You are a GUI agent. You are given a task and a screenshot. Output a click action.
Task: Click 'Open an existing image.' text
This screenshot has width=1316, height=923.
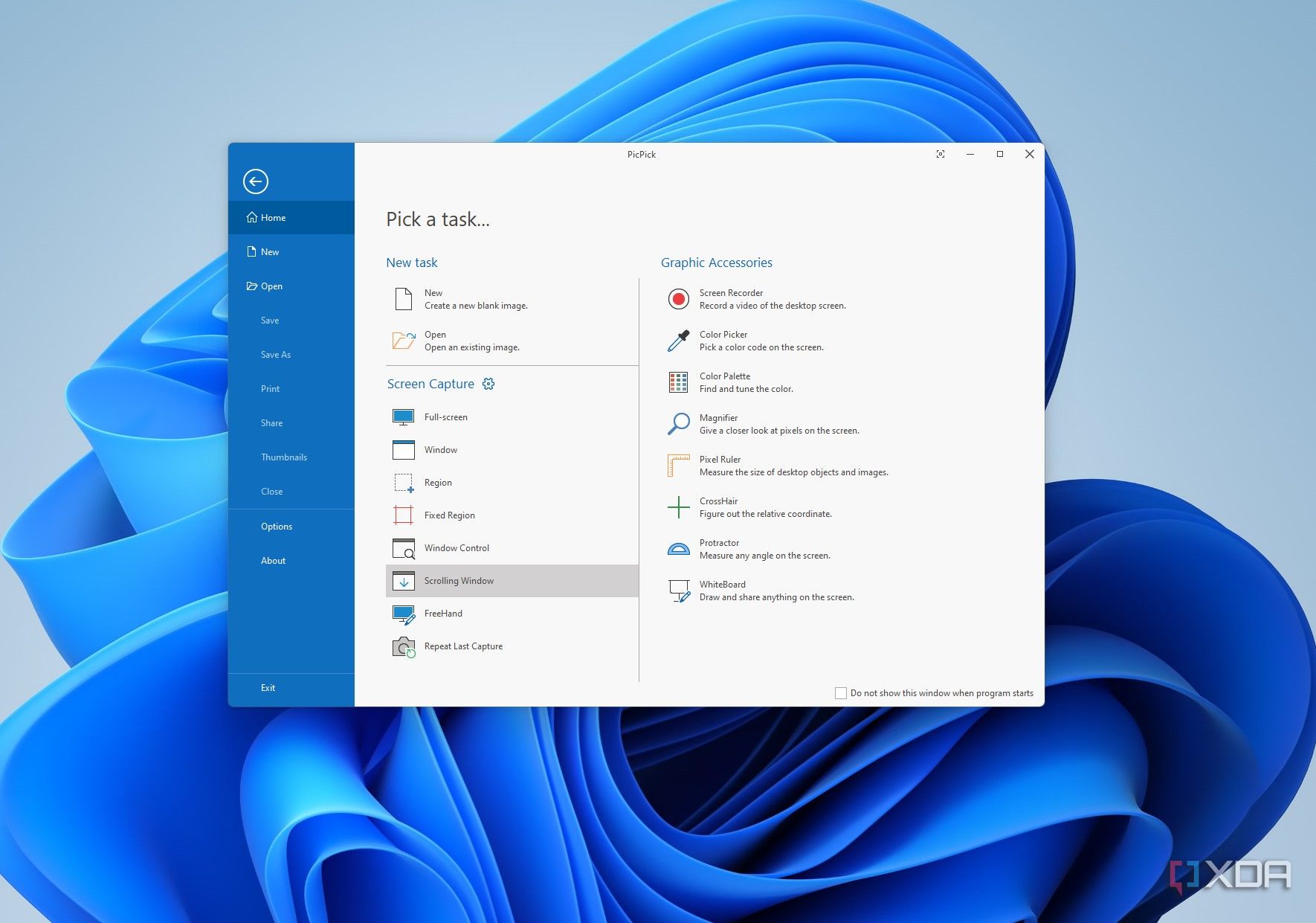(x=472, y=347)
